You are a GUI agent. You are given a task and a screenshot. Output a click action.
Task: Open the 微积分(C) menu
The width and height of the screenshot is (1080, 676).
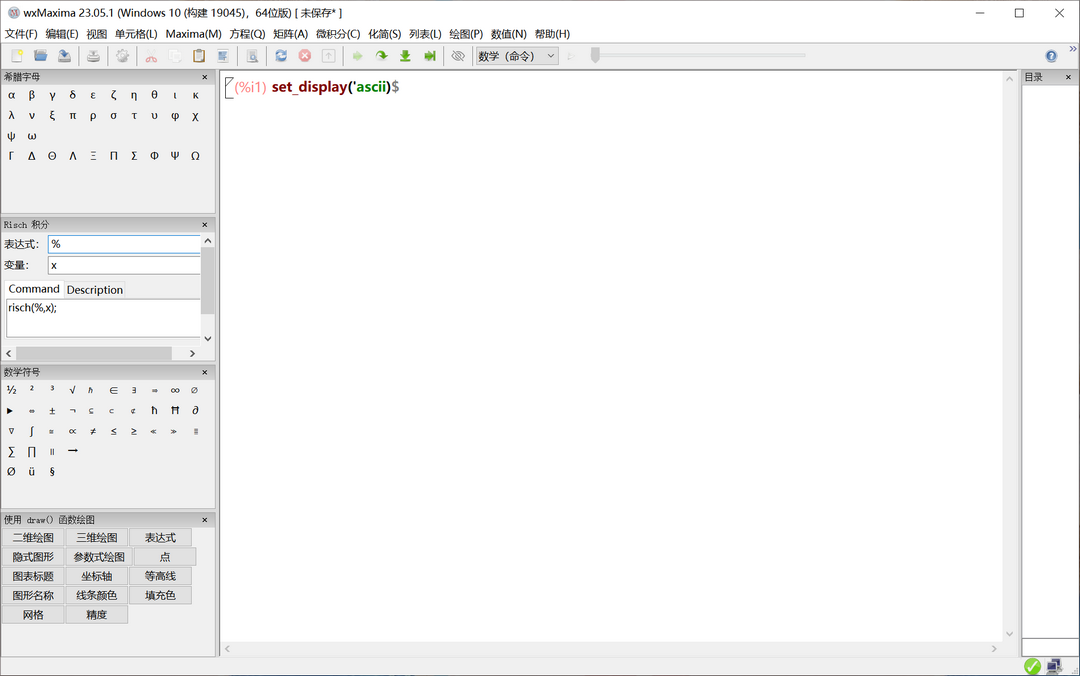point(338,34)
